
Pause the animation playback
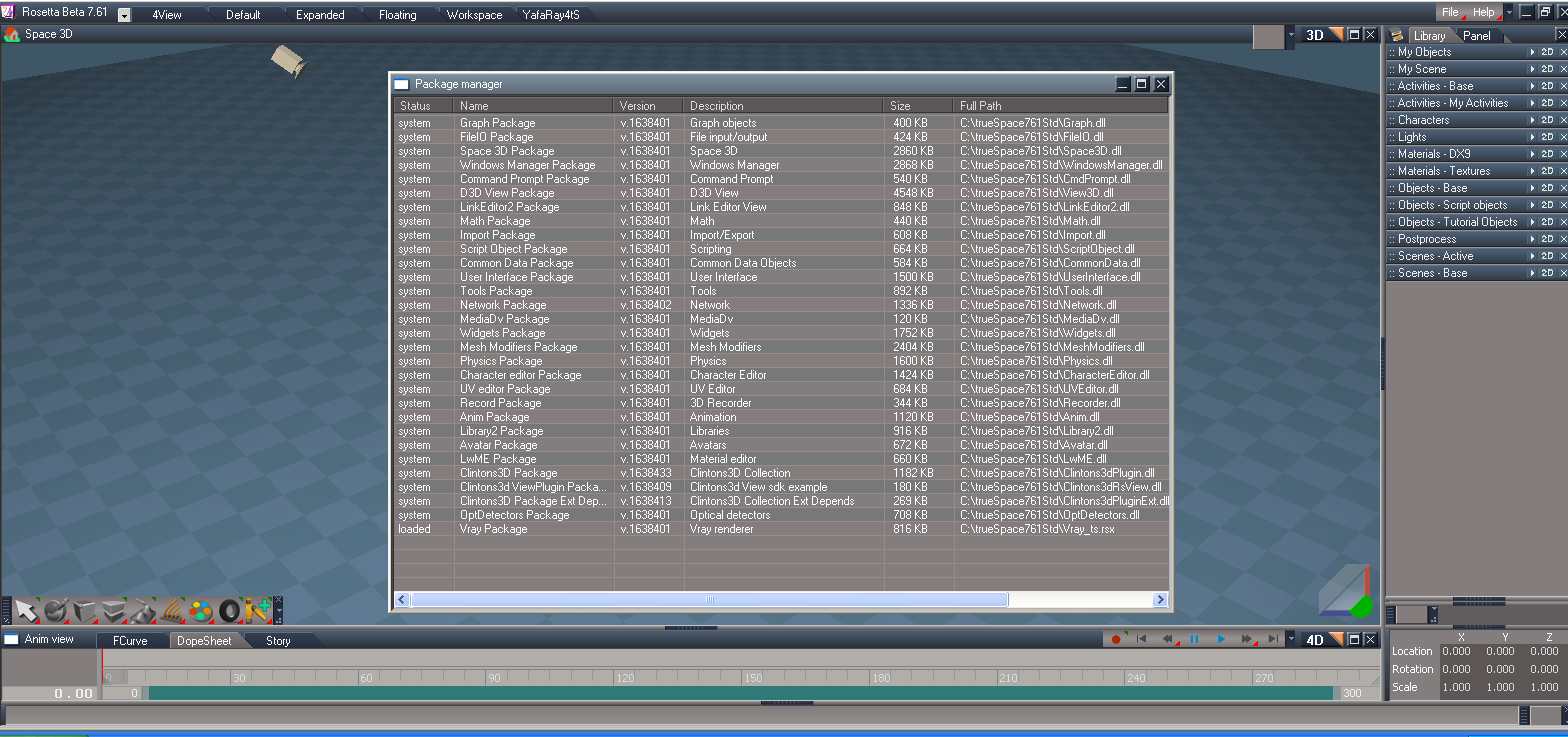coord(1194,639)
